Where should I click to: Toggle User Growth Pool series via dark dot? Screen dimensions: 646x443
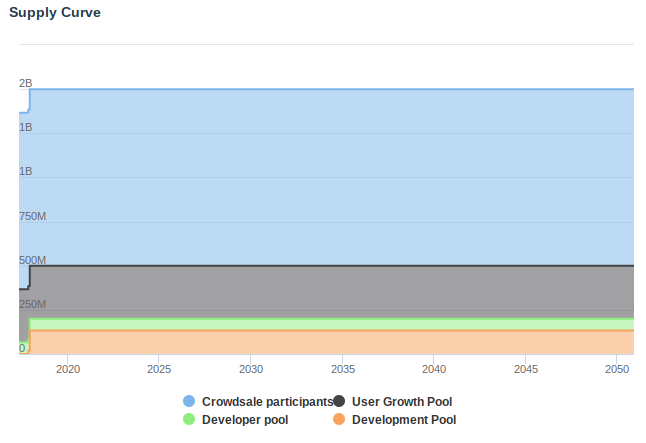click(x=339, y=401)
